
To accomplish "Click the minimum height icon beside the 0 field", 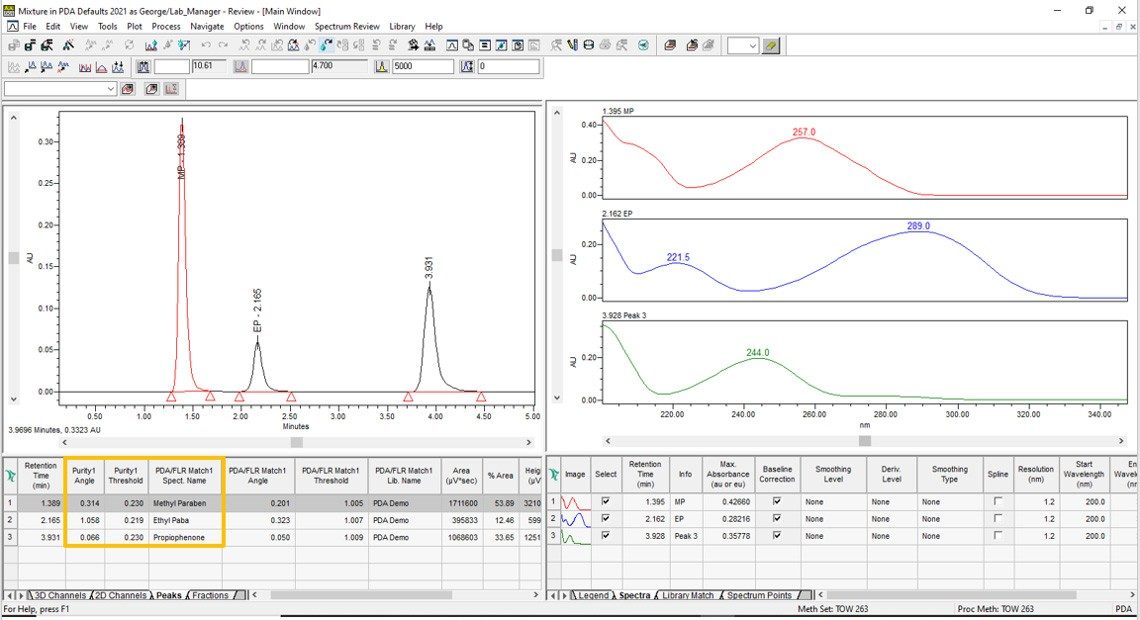I will coord(467,67).
